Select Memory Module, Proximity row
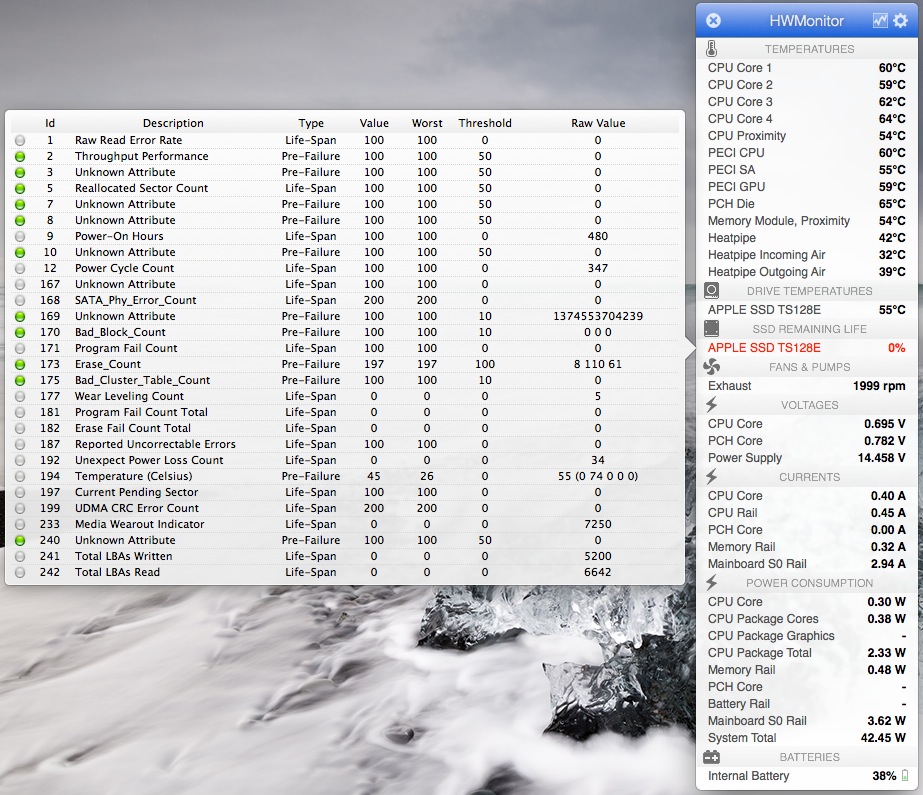The height and width of the screenshot is (795, 923). 806,221
